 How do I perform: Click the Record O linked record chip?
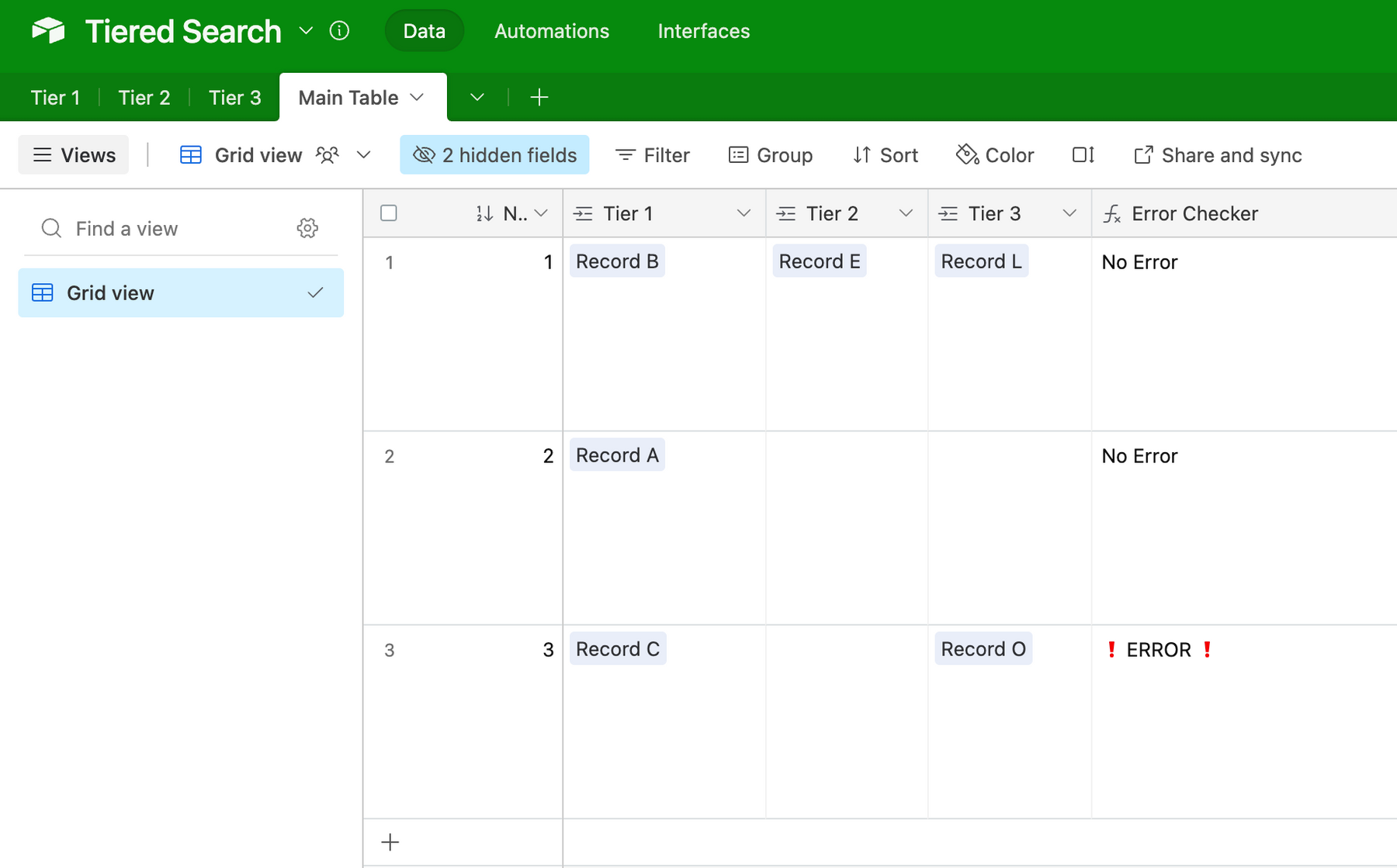pyautogui.click(x=983, y=649)
